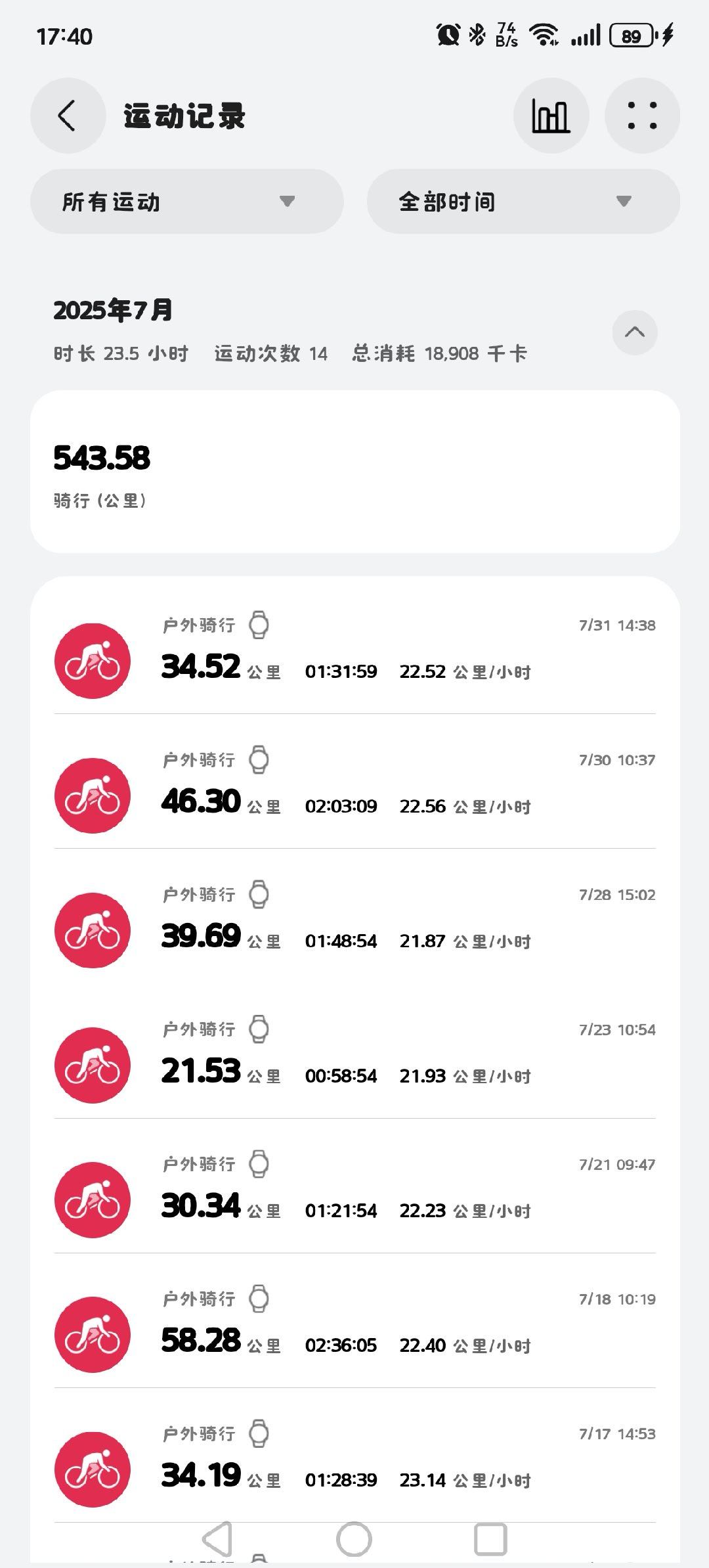Image resolution: width=709 pixels, height=1568 pixels.
Task: Tap the Android back triangle navigation button
Action: click(x=218, y=1540)
